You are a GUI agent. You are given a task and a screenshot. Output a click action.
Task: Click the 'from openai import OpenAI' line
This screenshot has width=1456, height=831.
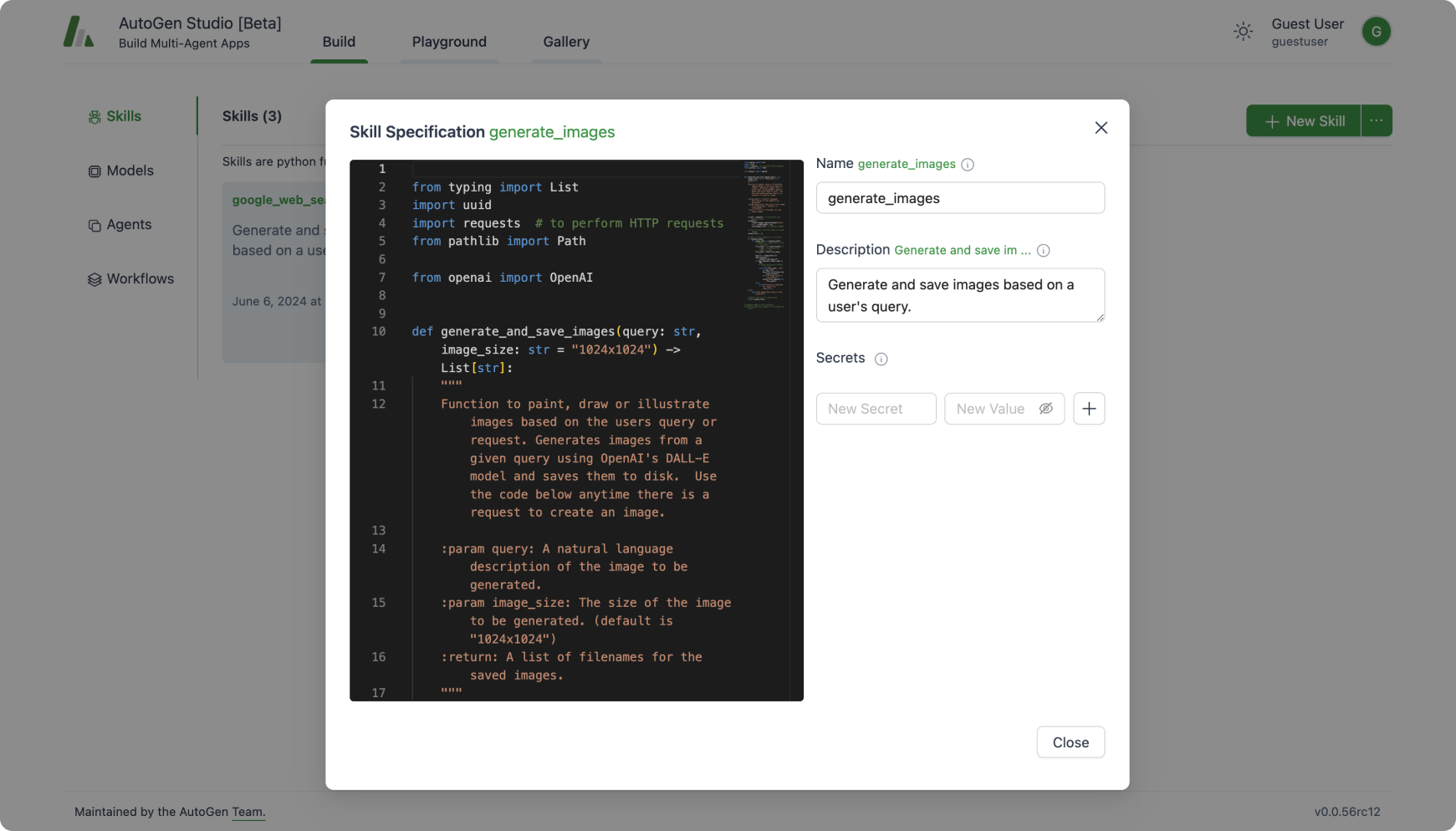[502, 278]
